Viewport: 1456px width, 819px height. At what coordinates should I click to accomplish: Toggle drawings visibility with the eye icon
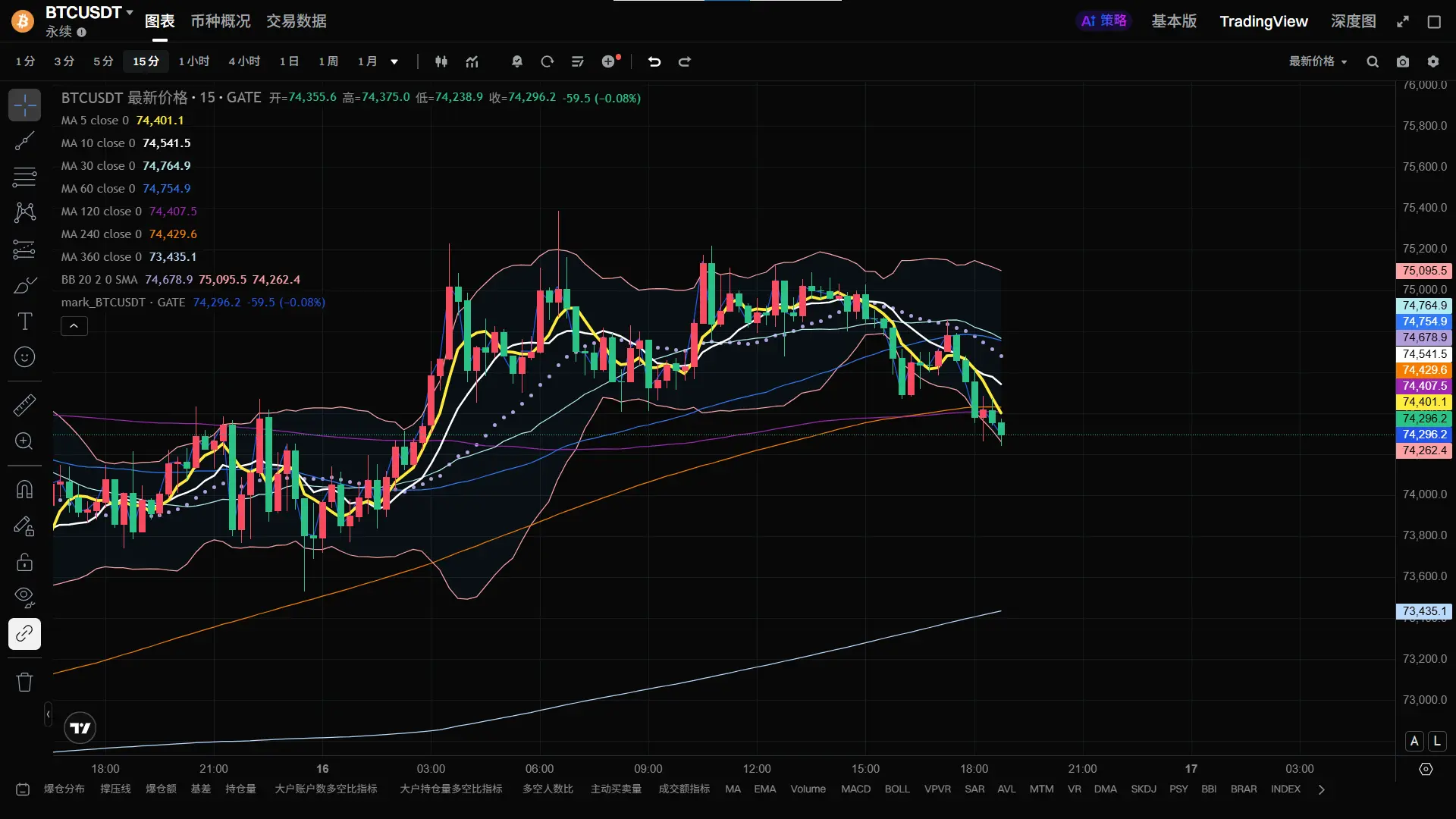(x=24, y=597)
